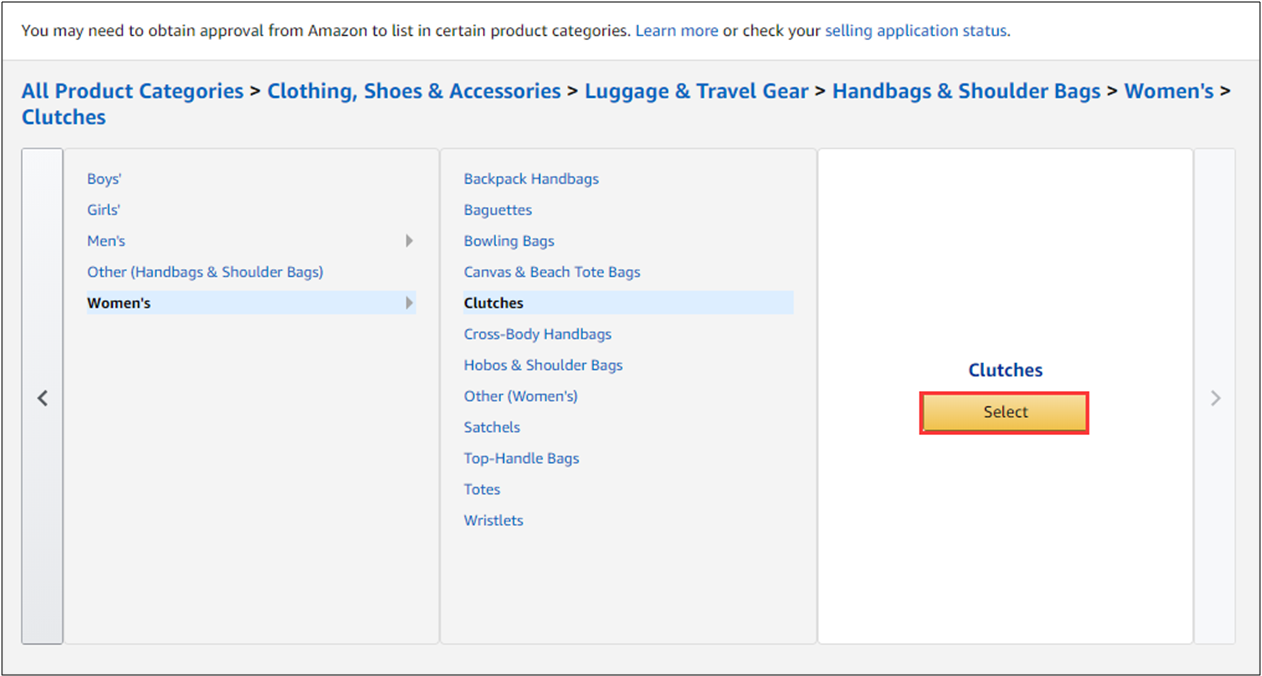Screen dimensions: 1262x676
Task: Go to All Product Categories breadcrumb
Action: pyautogui.click(x=132, y=91)
